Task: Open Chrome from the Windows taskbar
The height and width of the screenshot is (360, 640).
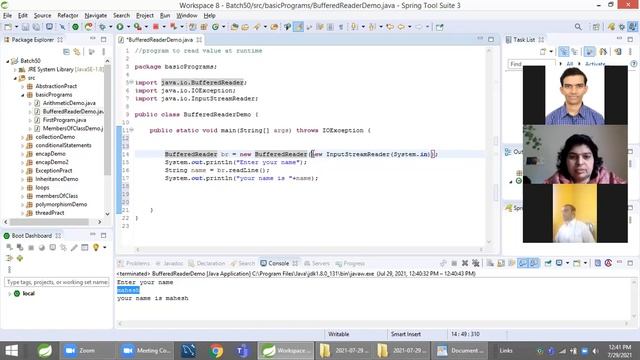Action: 216,351
